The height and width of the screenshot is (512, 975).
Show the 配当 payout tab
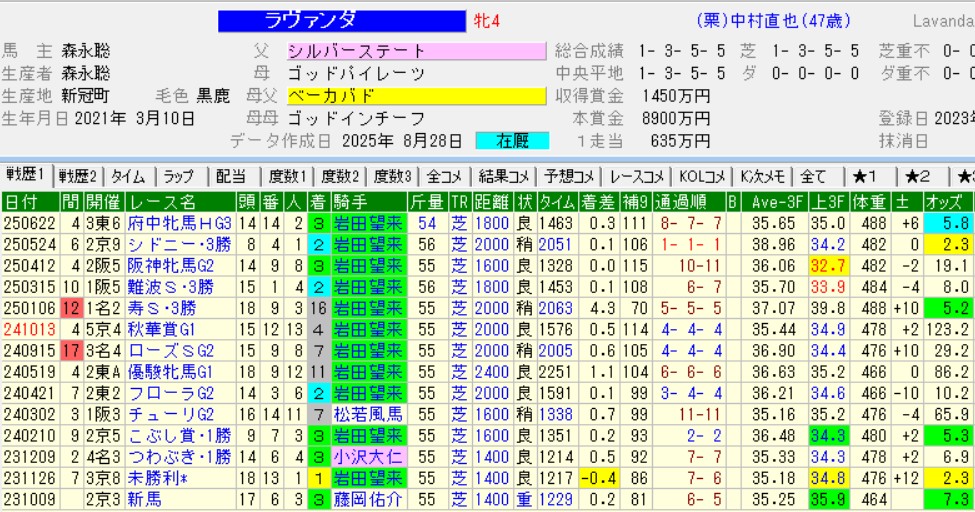[230, 177]
